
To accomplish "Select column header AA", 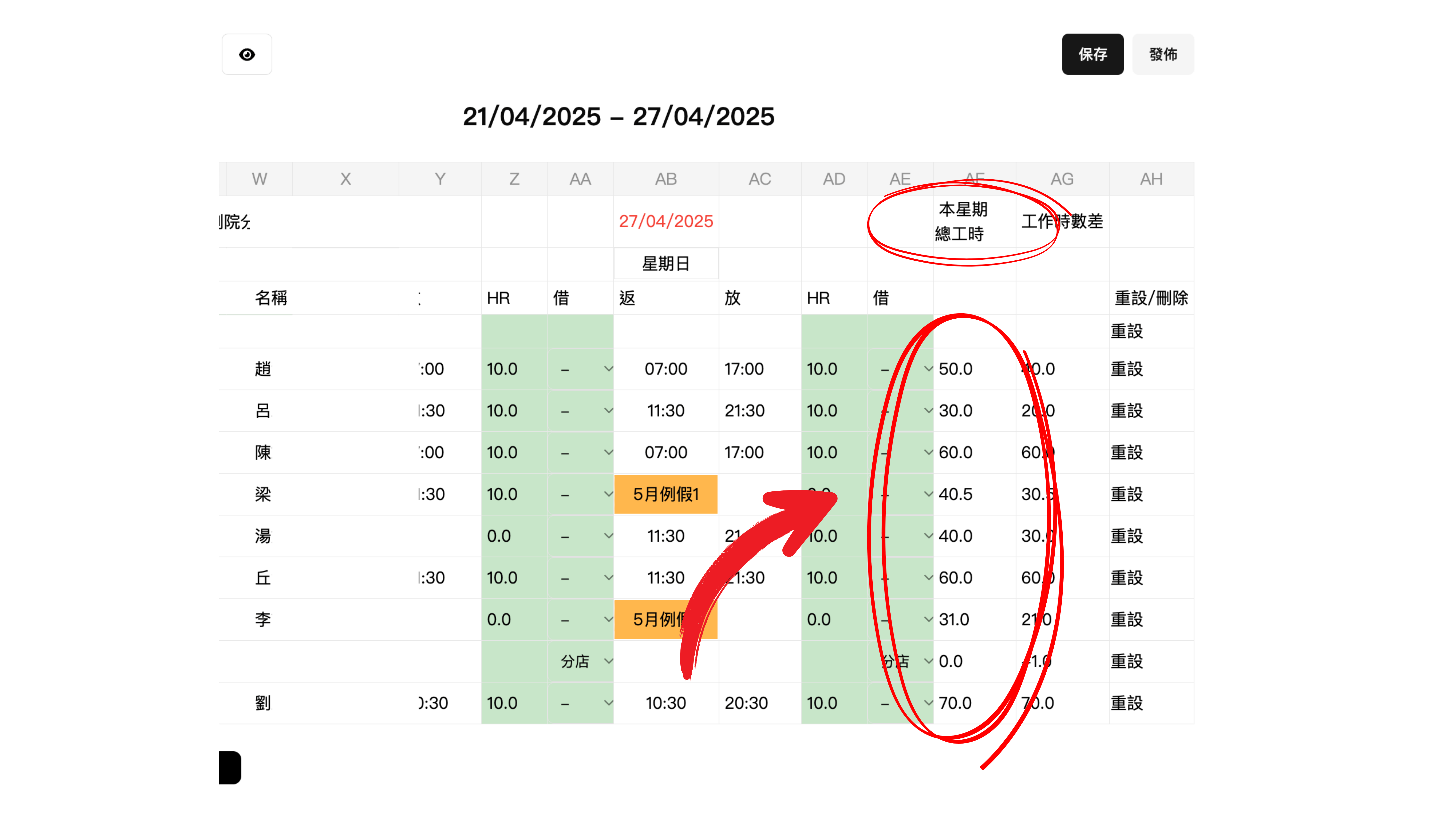I will [x=580, y=179].
